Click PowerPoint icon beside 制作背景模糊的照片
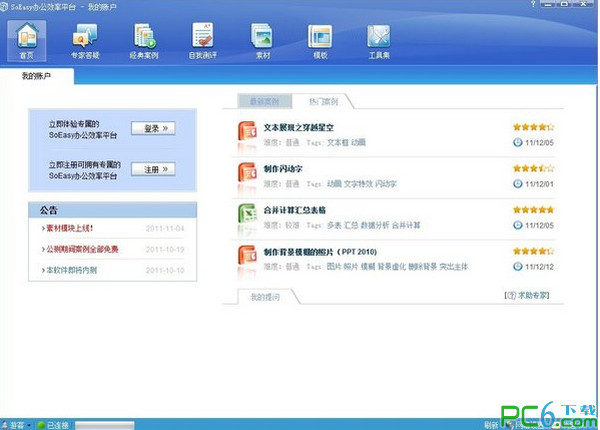The height and width of the screenshot is (430, 600). click(248, 256)
